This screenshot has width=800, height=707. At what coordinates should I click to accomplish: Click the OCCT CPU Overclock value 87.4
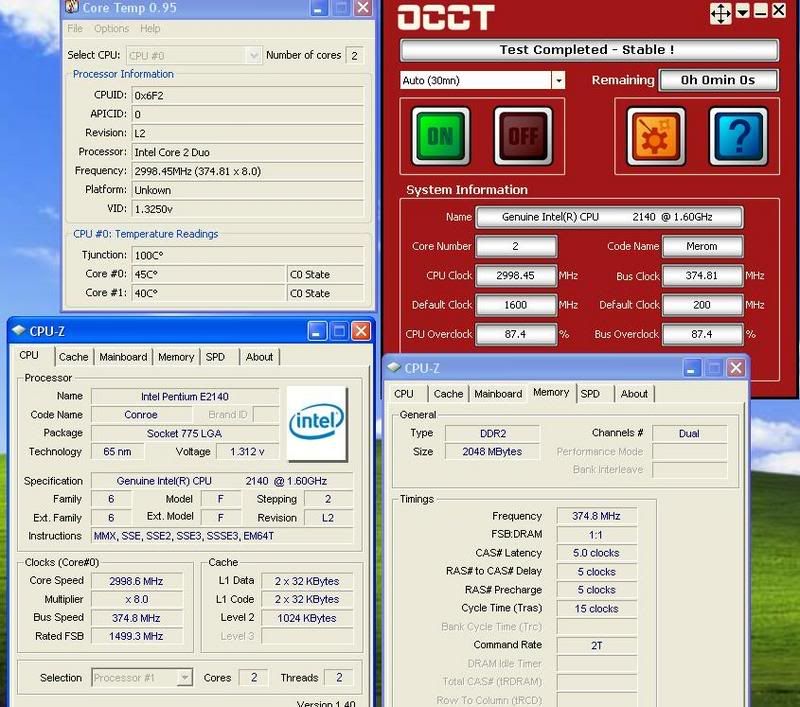click(x=515, y=334)
